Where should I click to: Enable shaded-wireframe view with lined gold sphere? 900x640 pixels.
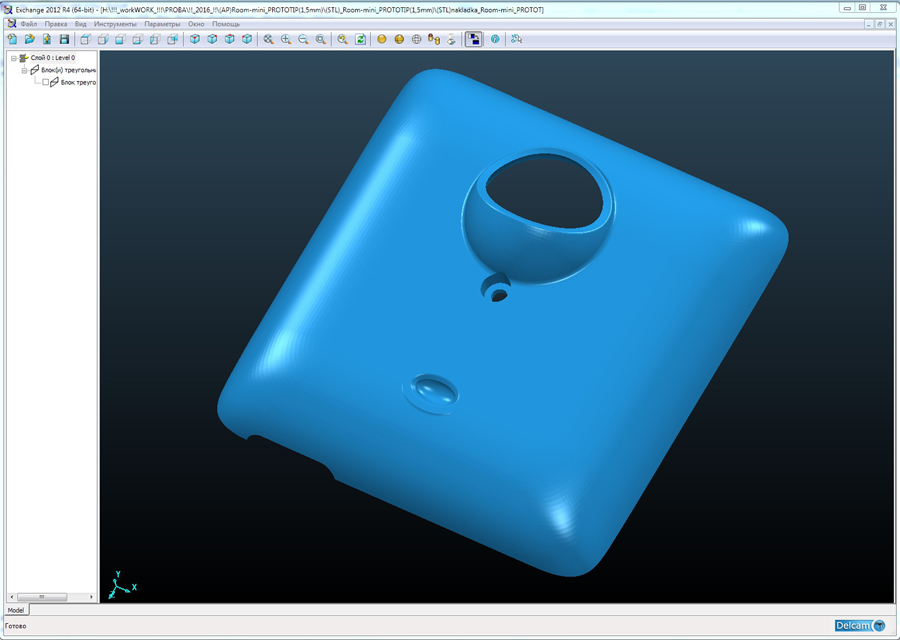399,39
